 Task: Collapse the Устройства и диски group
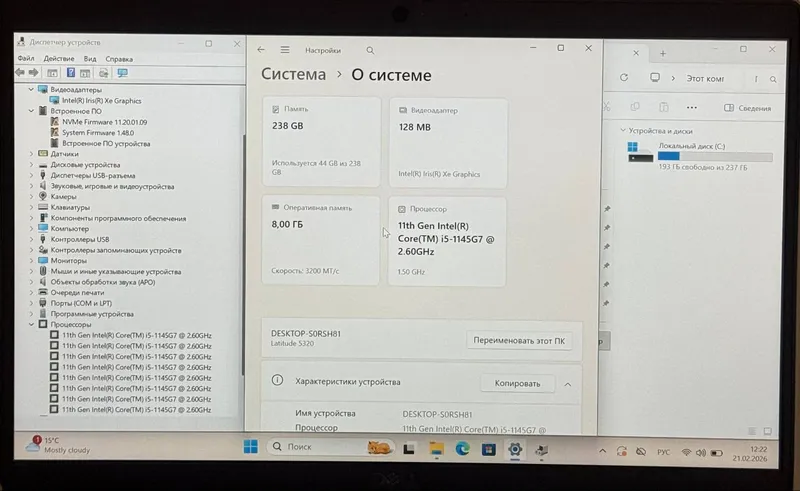tap(623, 131)
